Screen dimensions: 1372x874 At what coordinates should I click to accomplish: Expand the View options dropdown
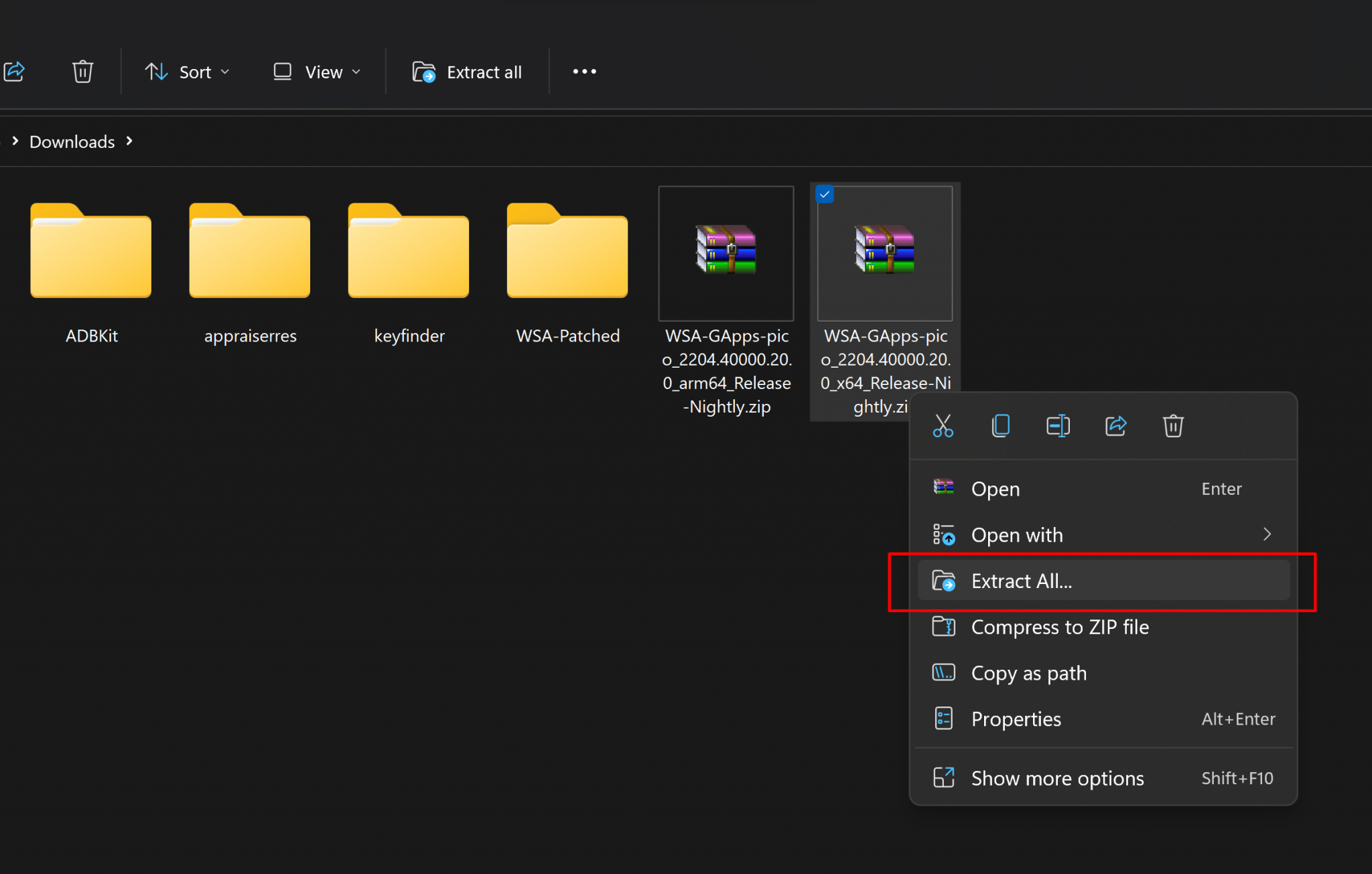tap(316, 72)
